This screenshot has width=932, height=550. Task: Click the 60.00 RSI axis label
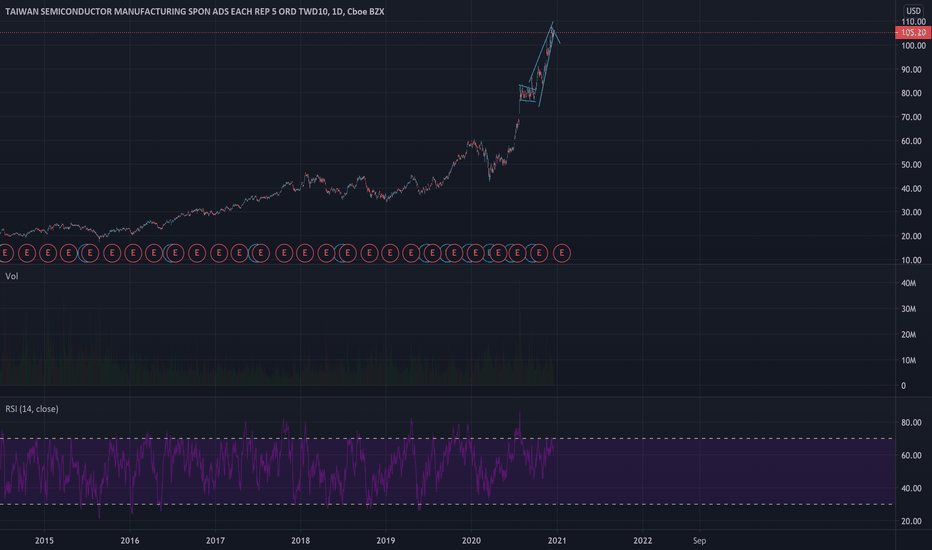(x=911, y=455)
